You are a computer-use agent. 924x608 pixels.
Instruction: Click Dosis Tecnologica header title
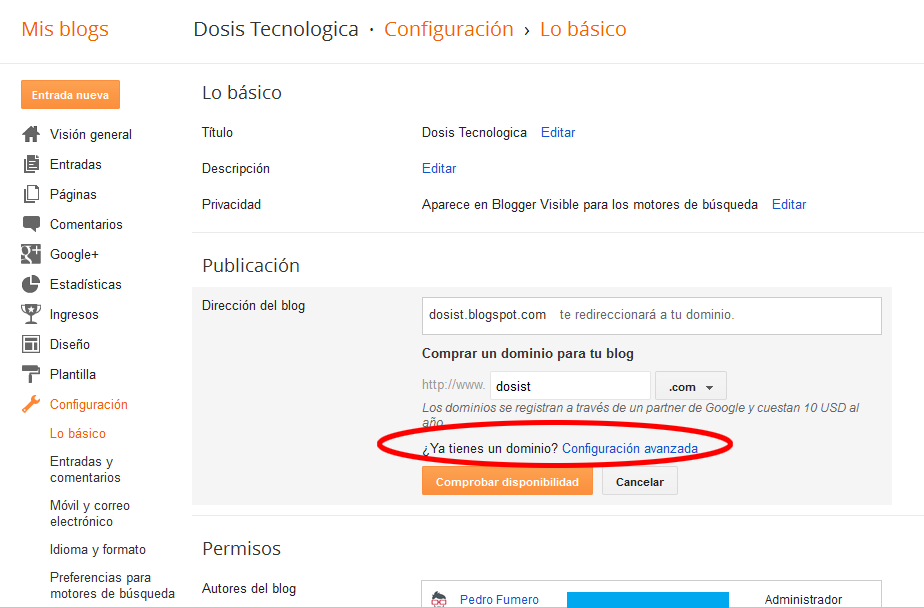pos(276,29)
